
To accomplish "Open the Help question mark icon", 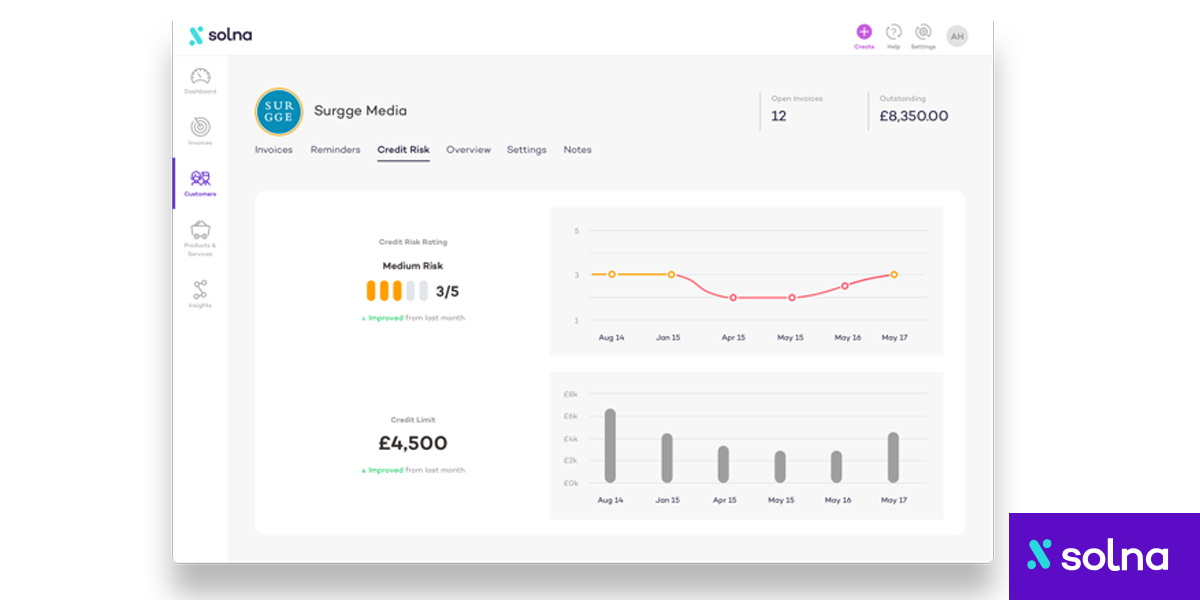I will [894, 32].
